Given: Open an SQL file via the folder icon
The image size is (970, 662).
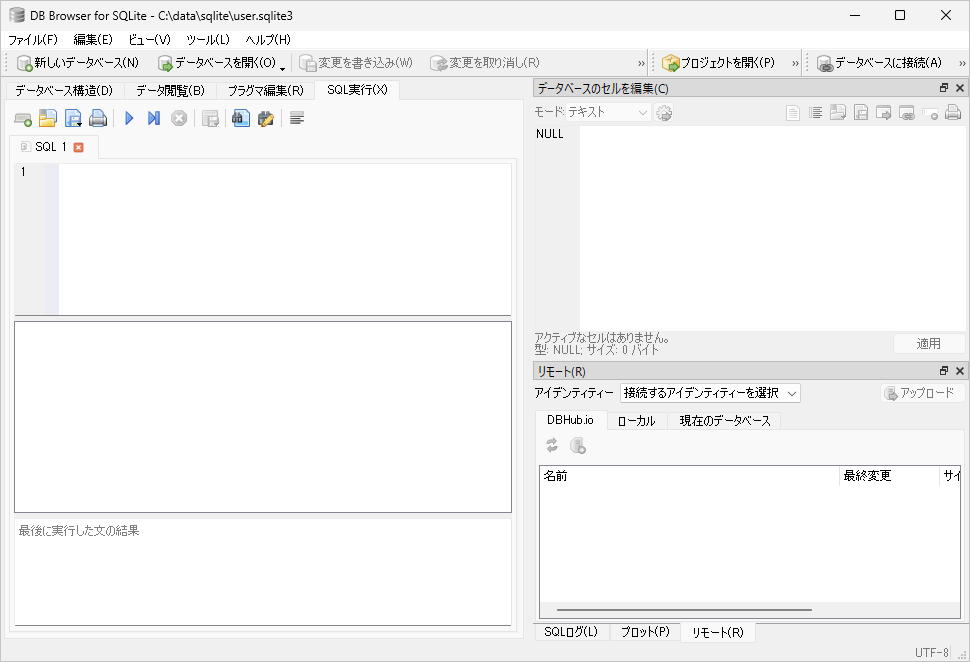Looking at the screenshot, I should [48, 117].
